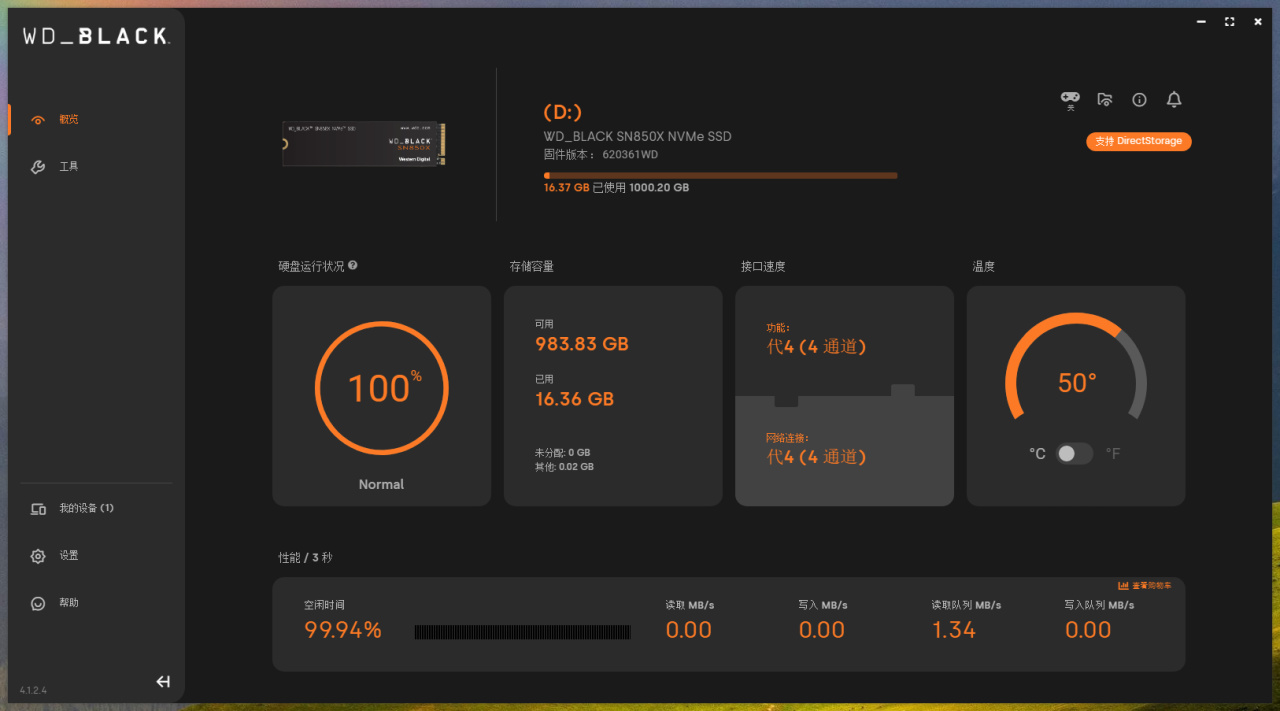The height and width of the screenshot is (711, 1280).
Task: Toggle temperature unit between °C and °F
Action: tap(1075, 454)
